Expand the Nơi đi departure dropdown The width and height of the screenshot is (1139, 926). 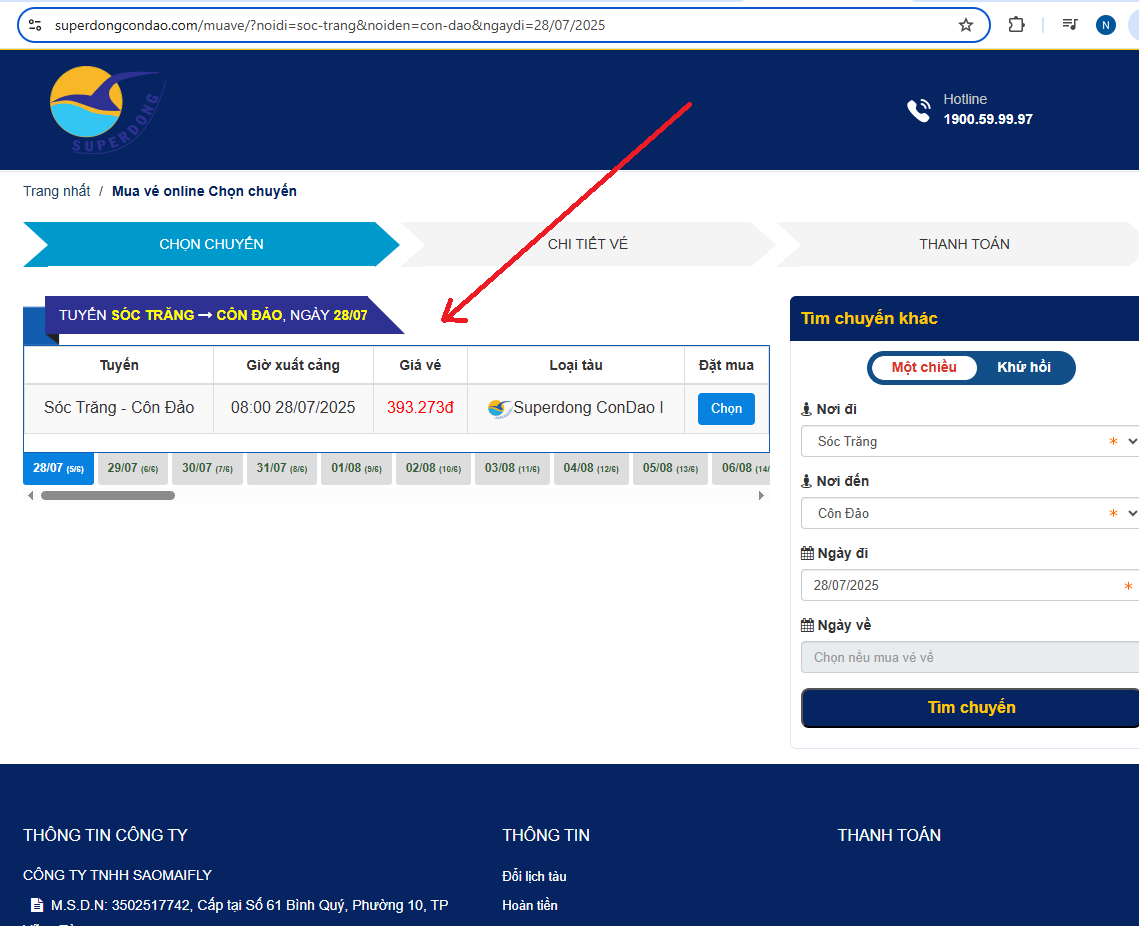tap(970, 441)
